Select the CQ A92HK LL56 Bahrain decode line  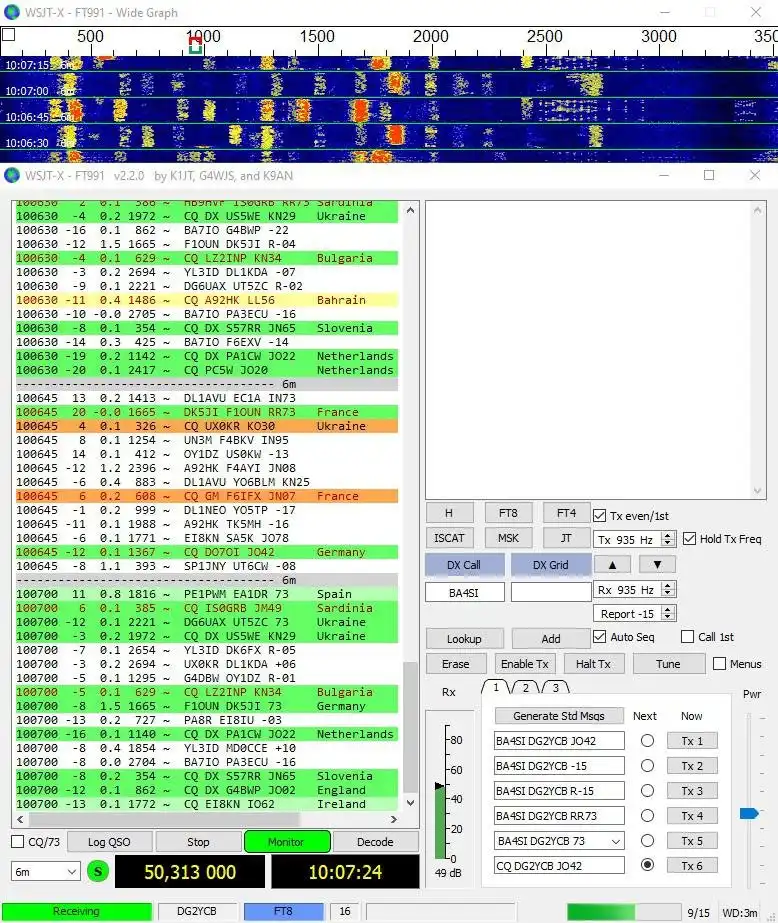click(x=207, y=300)
